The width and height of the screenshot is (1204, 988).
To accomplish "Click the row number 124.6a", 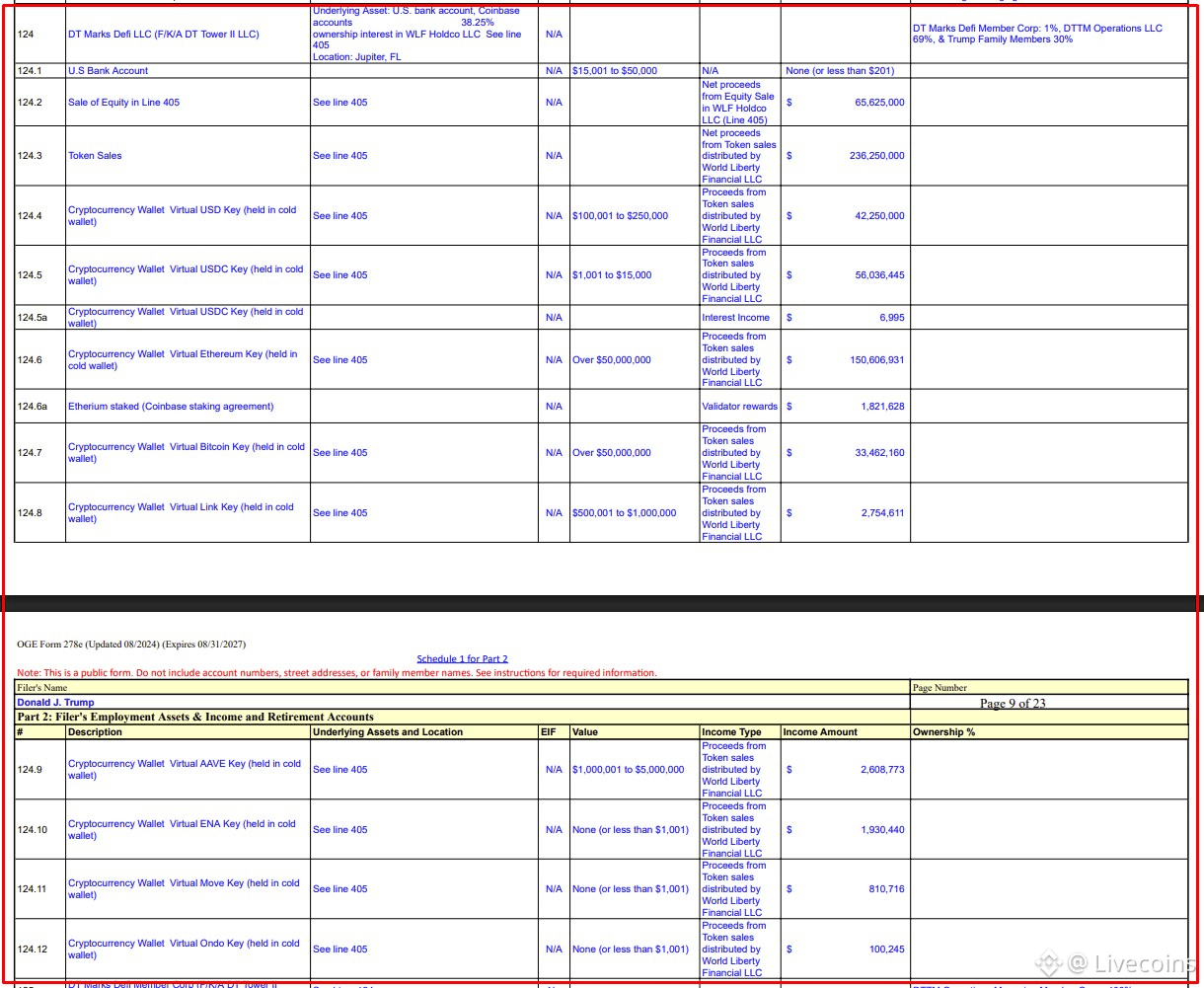I will click(x=33, y=407).
